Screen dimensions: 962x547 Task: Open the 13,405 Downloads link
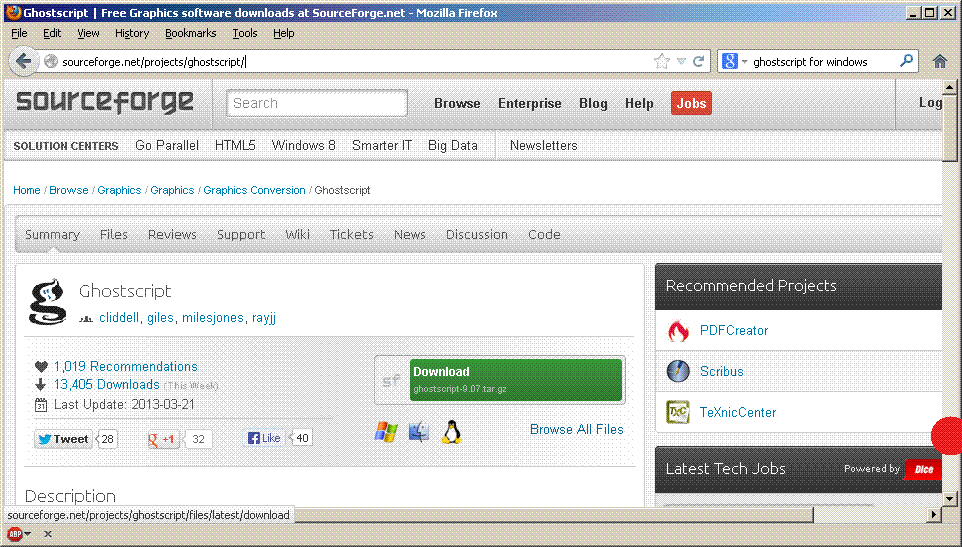107,384
